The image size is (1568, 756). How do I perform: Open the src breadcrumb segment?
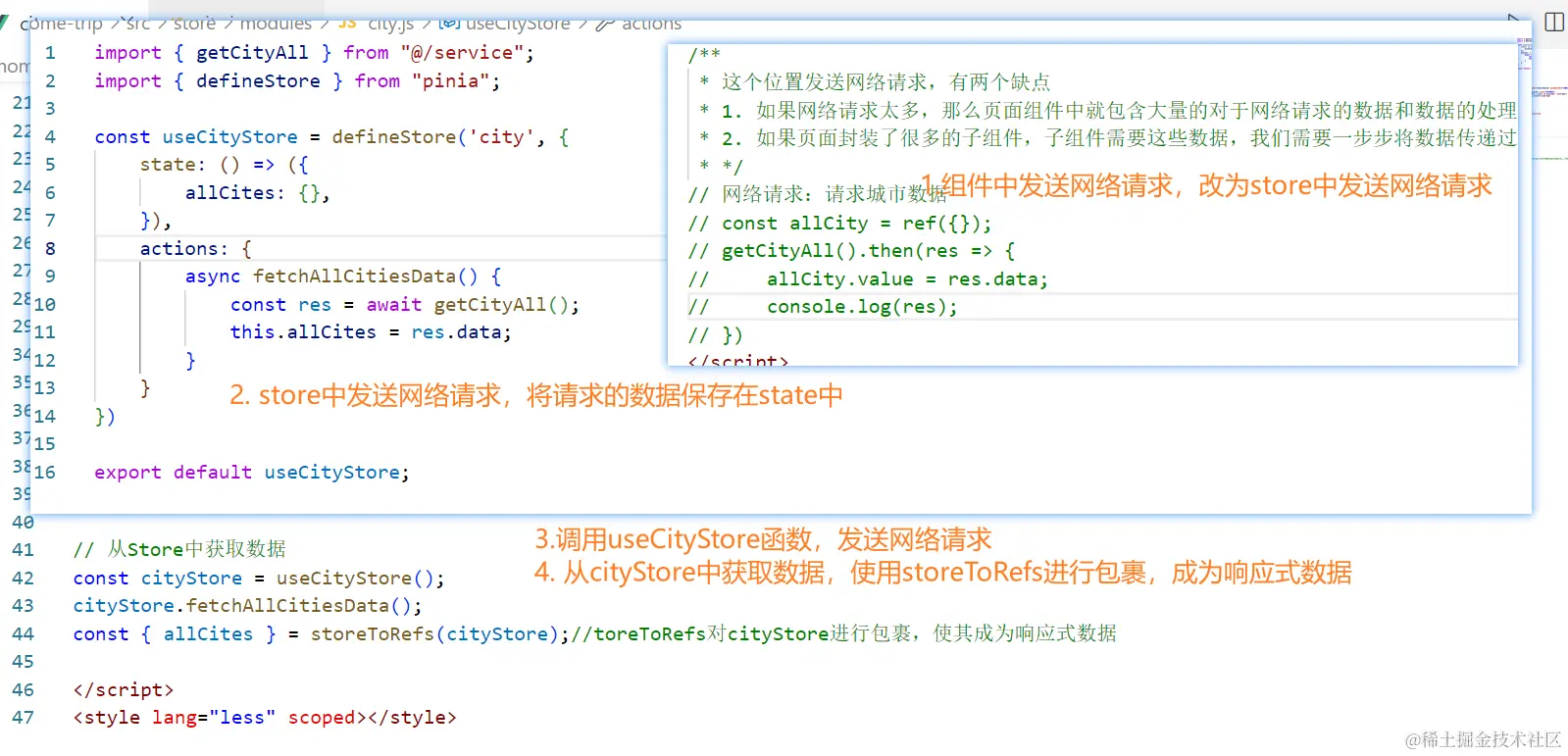point(138,22)
